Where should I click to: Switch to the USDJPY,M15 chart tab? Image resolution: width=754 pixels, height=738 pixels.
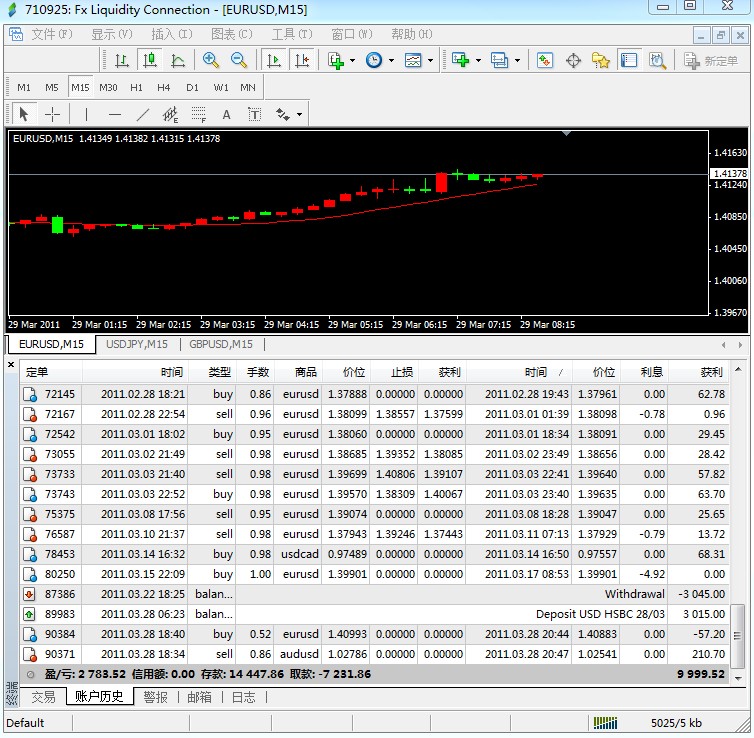point(137,345)
